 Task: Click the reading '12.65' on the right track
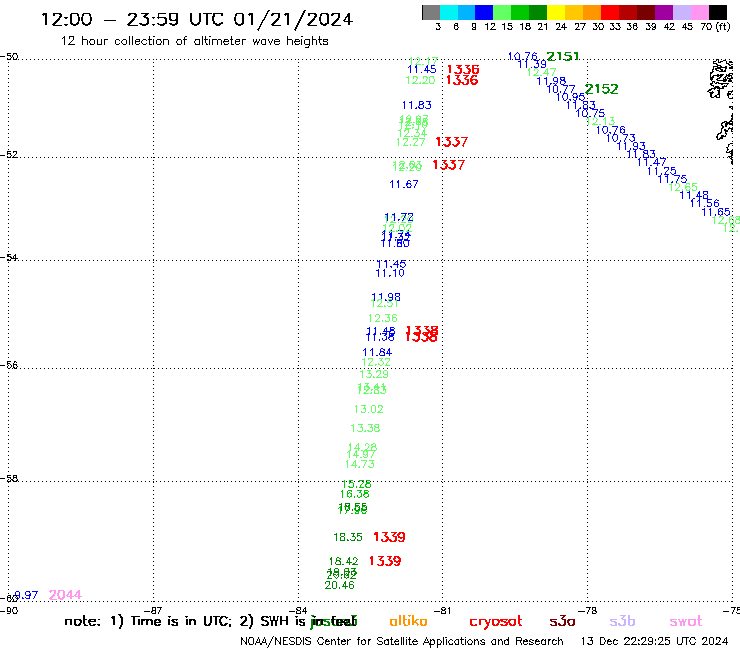click(x=683, y=187)
